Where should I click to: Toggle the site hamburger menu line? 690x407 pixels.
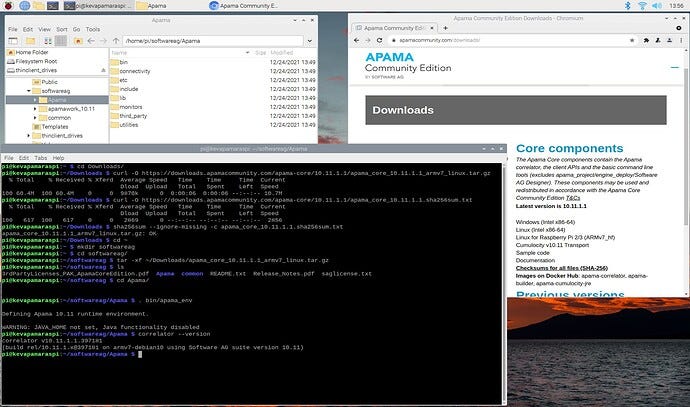coord(675,68)
